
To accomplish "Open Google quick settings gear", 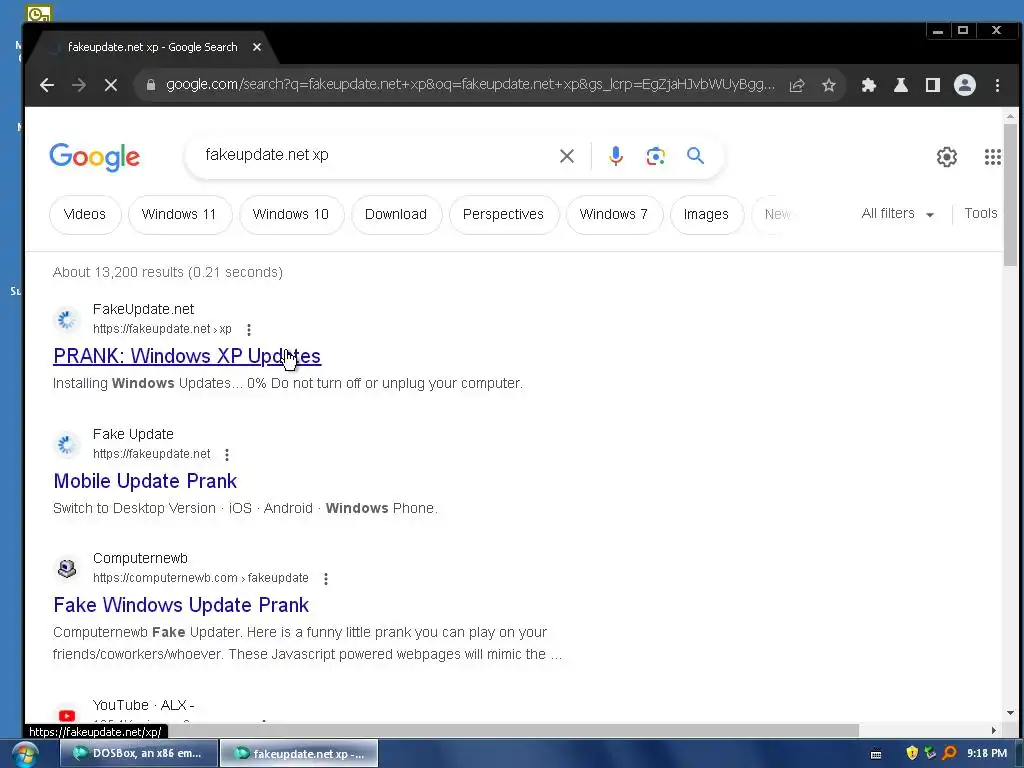I will tap(946, 157).
